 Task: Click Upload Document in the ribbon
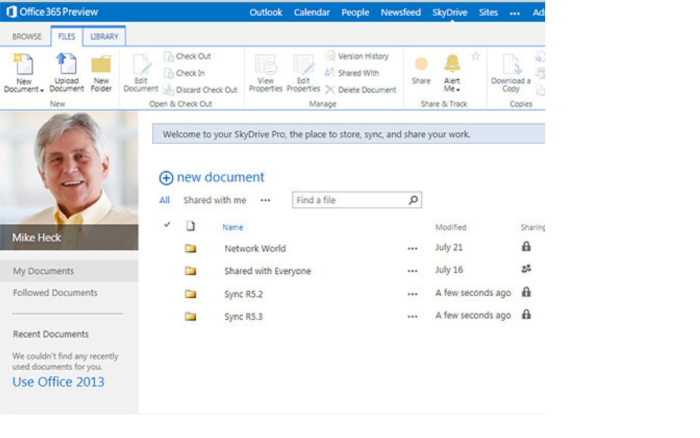pyautogui.click(x=67, y=73)
